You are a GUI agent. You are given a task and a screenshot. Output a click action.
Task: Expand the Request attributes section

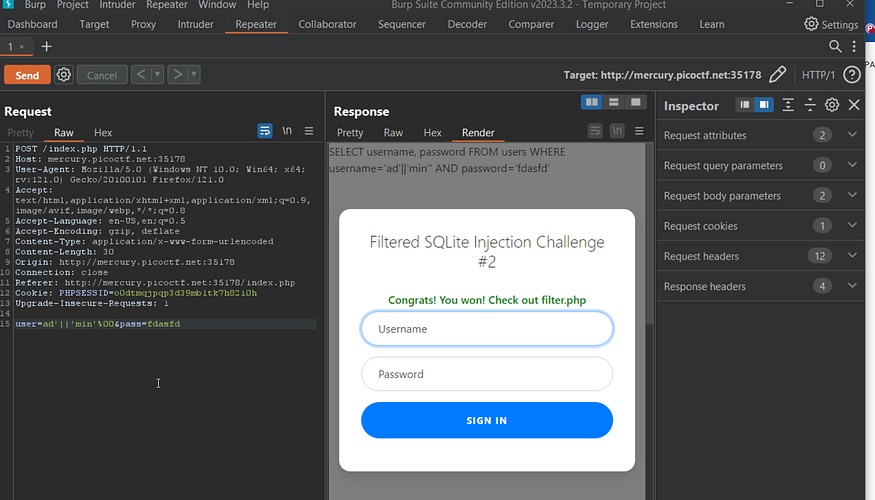(852, 135)
